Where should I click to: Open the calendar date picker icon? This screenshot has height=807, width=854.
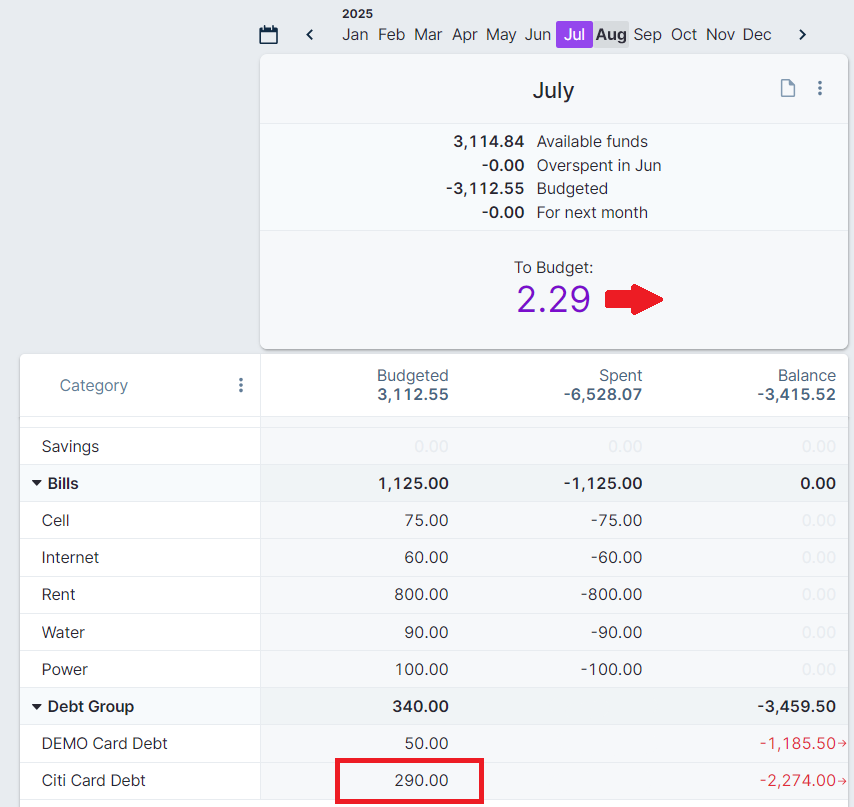[x=268, y=35]
